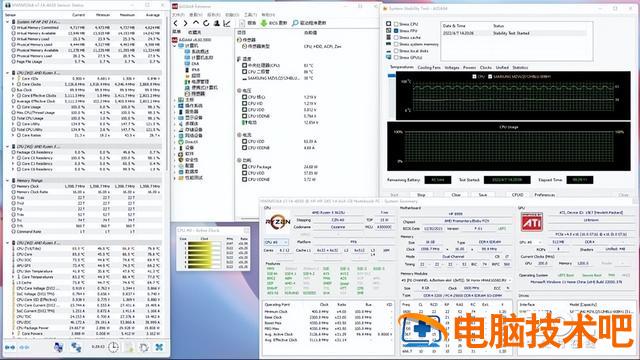Switch to the Statistics tab
Screen dimensions: 640x360
coord(520,68)
